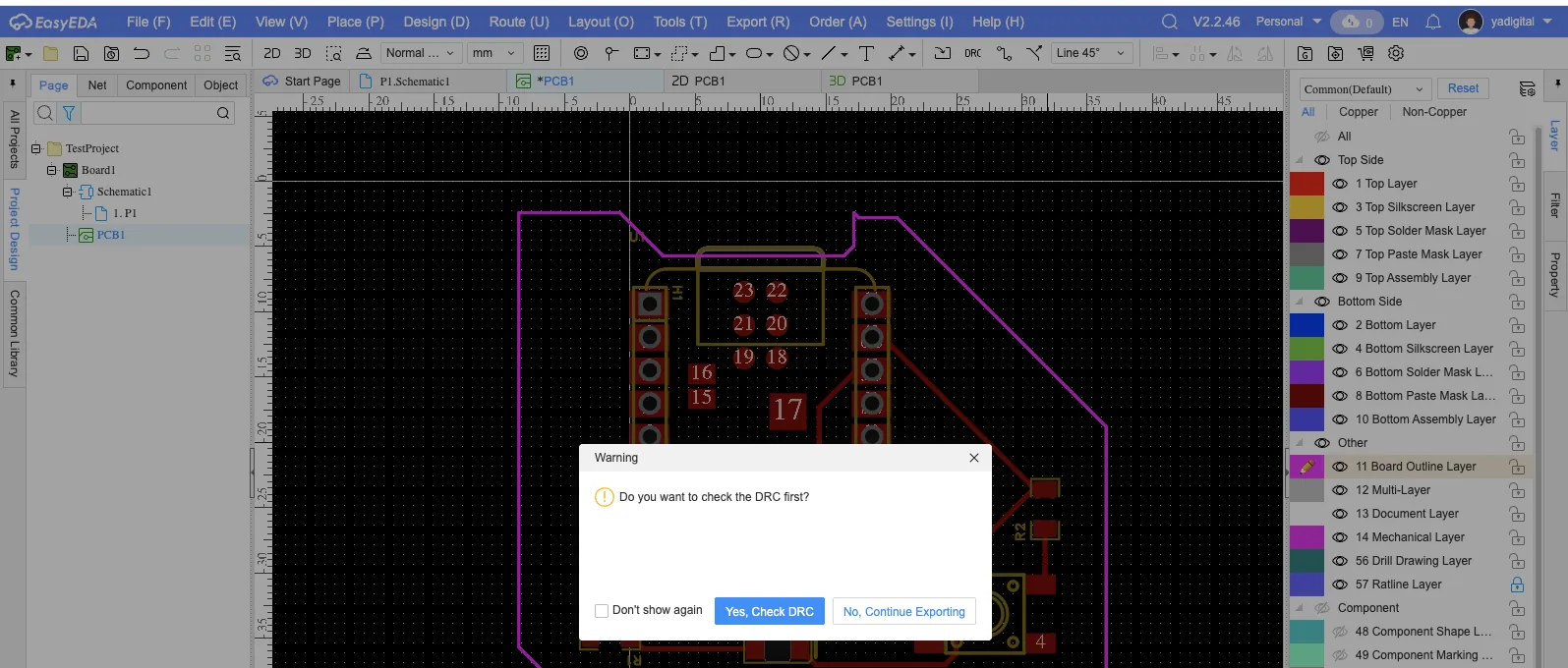This screenshot has width=1568, height=668.
Task: Toggle the grid display icon
Action: 542,53
